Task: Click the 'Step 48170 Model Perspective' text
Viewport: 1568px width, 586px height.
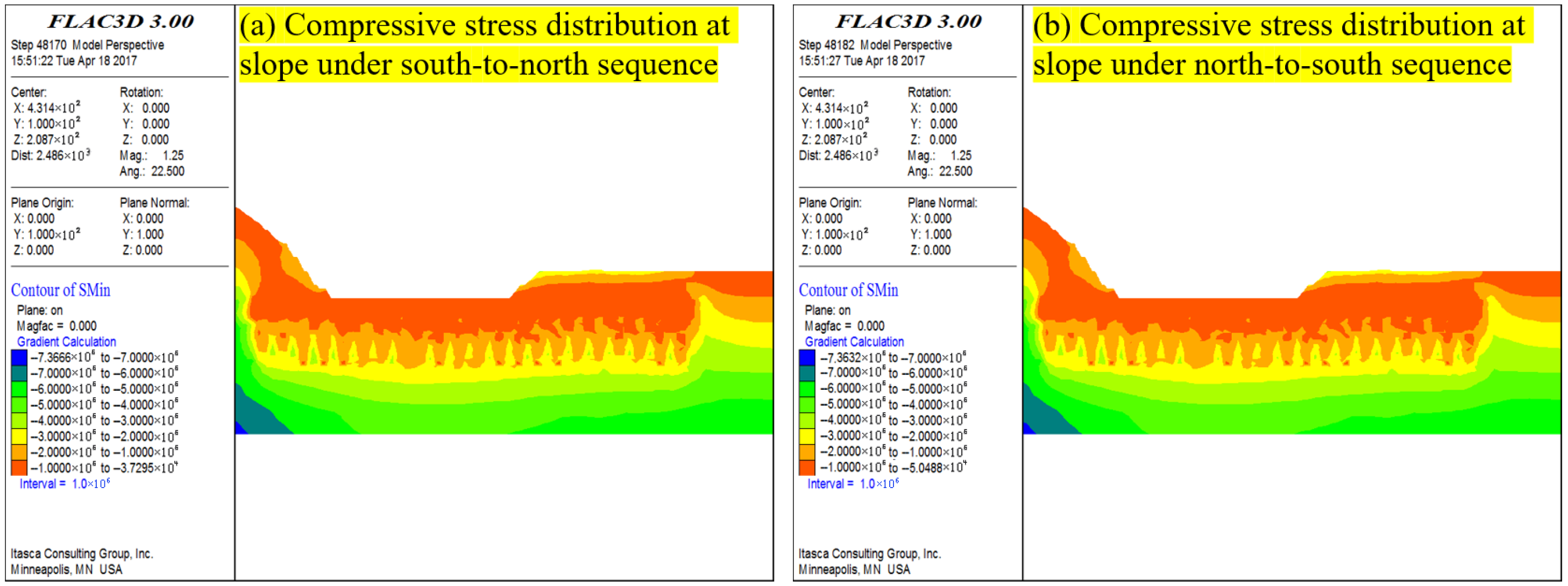Action: point(87,45)
